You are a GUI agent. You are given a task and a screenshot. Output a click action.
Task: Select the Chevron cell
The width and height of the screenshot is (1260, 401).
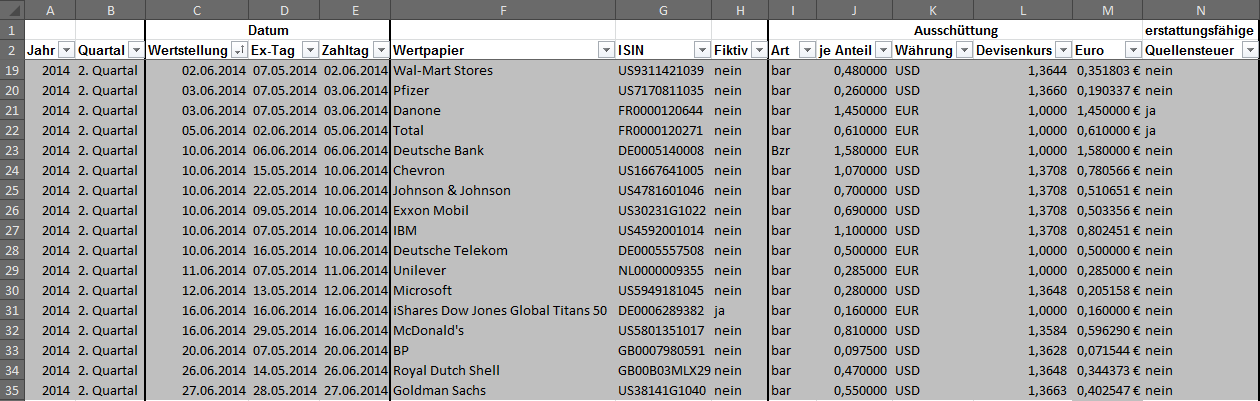[503, 170]
